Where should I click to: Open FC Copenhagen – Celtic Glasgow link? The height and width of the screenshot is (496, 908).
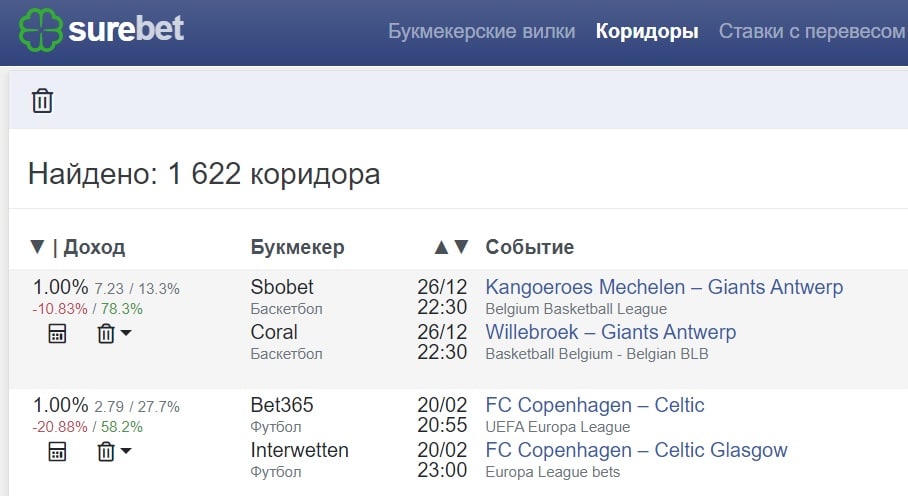point(636,450)
